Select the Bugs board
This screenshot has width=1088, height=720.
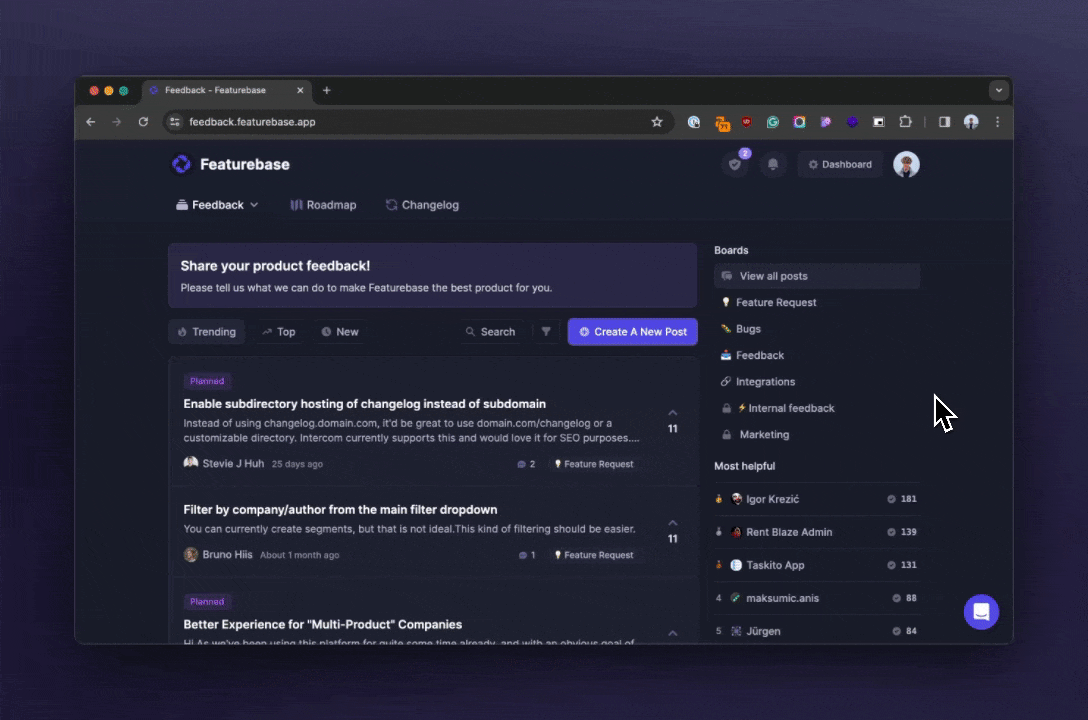pyautogui.click(x=817, y=329)
